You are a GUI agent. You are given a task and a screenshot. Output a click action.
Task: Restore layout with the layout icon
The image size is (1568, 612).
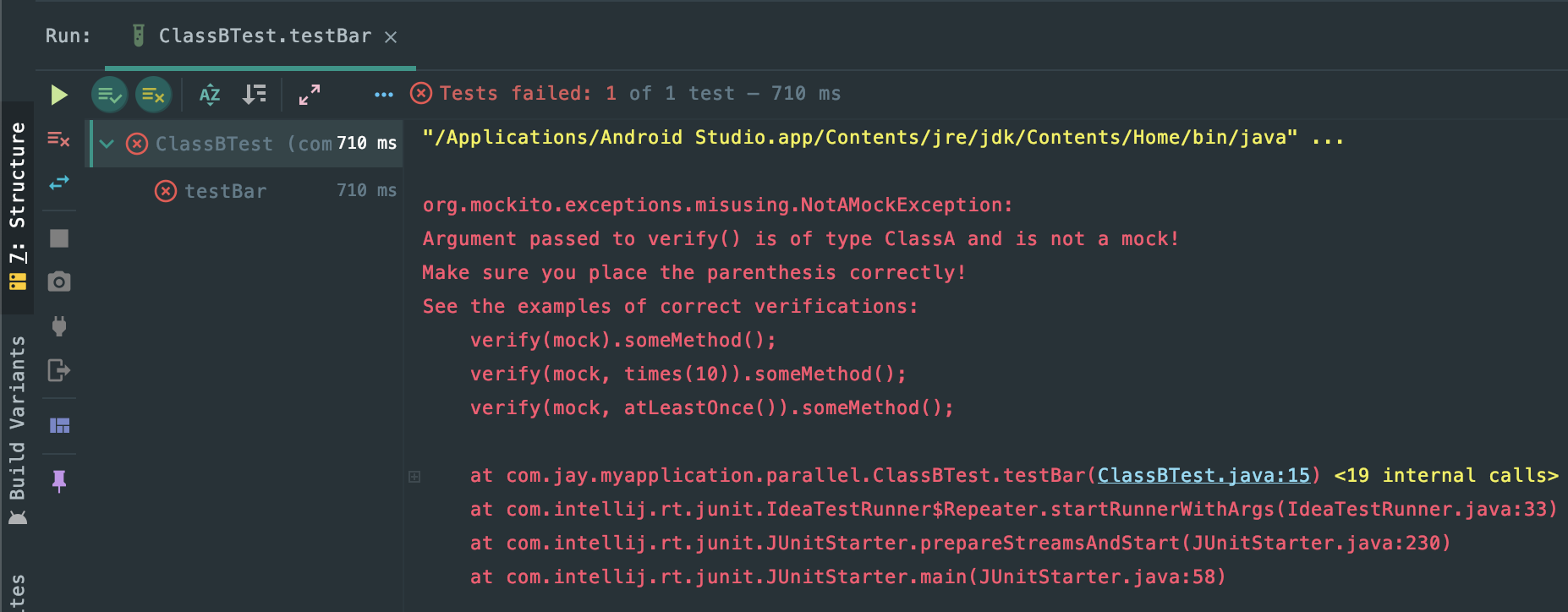59,425
